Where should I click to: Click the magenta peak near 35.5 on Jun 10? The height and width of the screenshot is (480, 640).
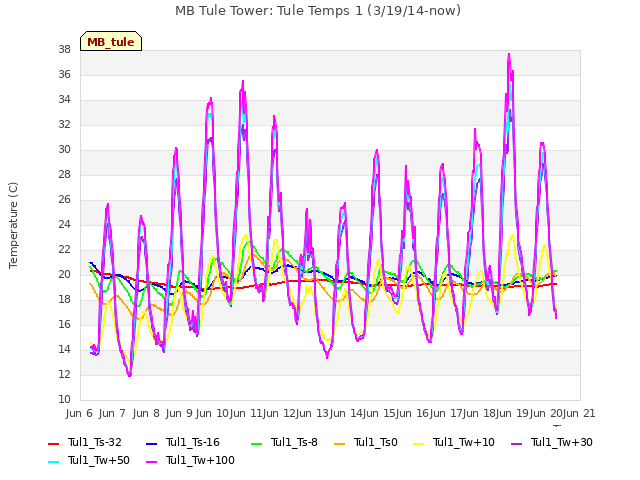point(243,81)
